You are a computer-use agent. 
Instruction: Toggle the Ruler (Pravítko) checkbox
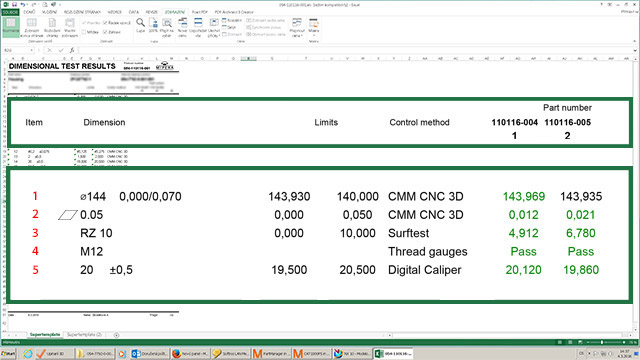pyautogui.click(x=91, y=23)
